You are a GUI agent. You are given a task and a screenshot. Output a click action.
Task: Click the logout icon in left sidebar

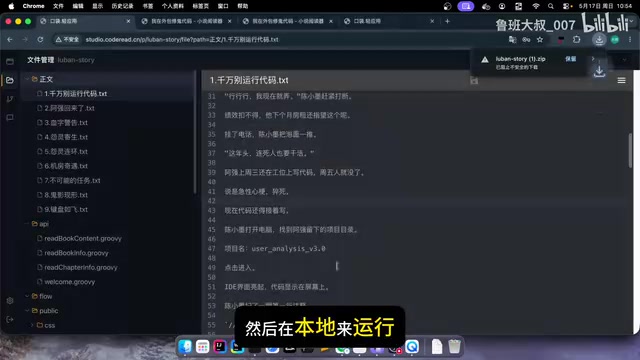[x=10, y=319]
